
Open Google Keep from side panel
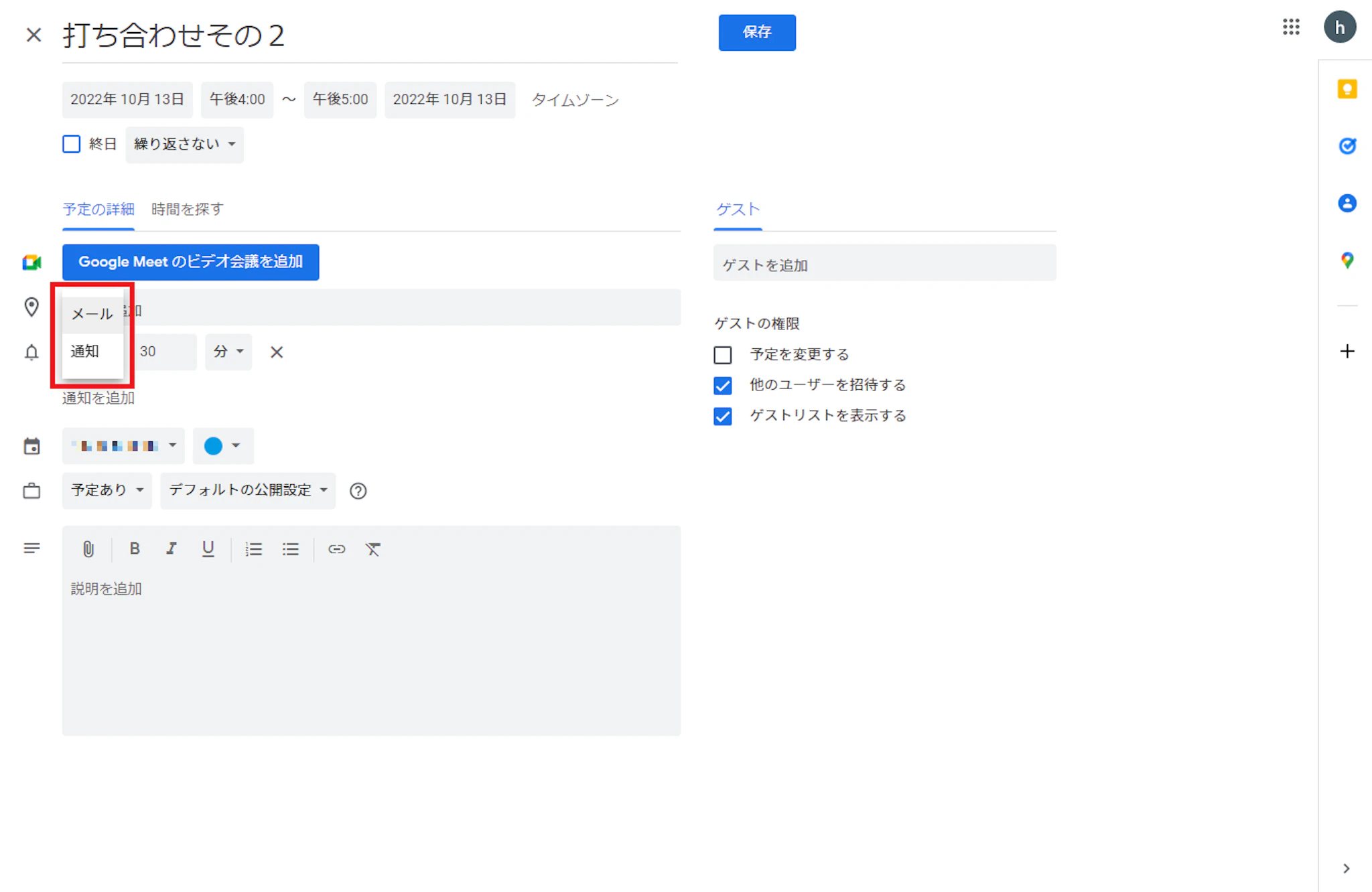(1347, 89)
